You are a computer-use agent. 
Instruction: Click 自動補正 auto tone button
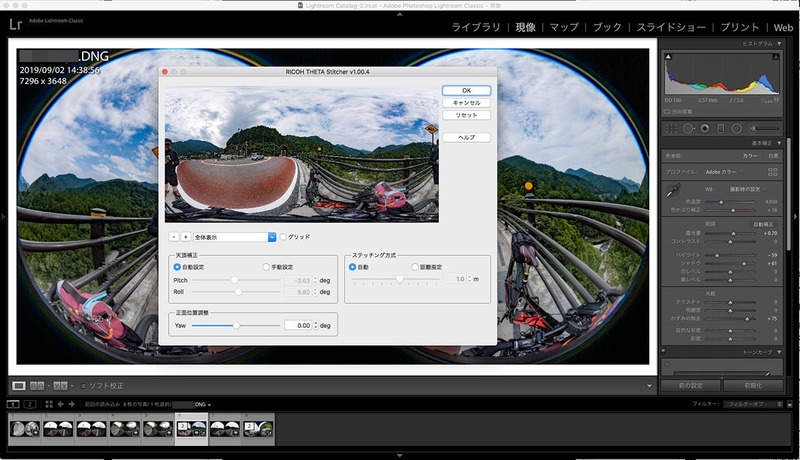763,224
